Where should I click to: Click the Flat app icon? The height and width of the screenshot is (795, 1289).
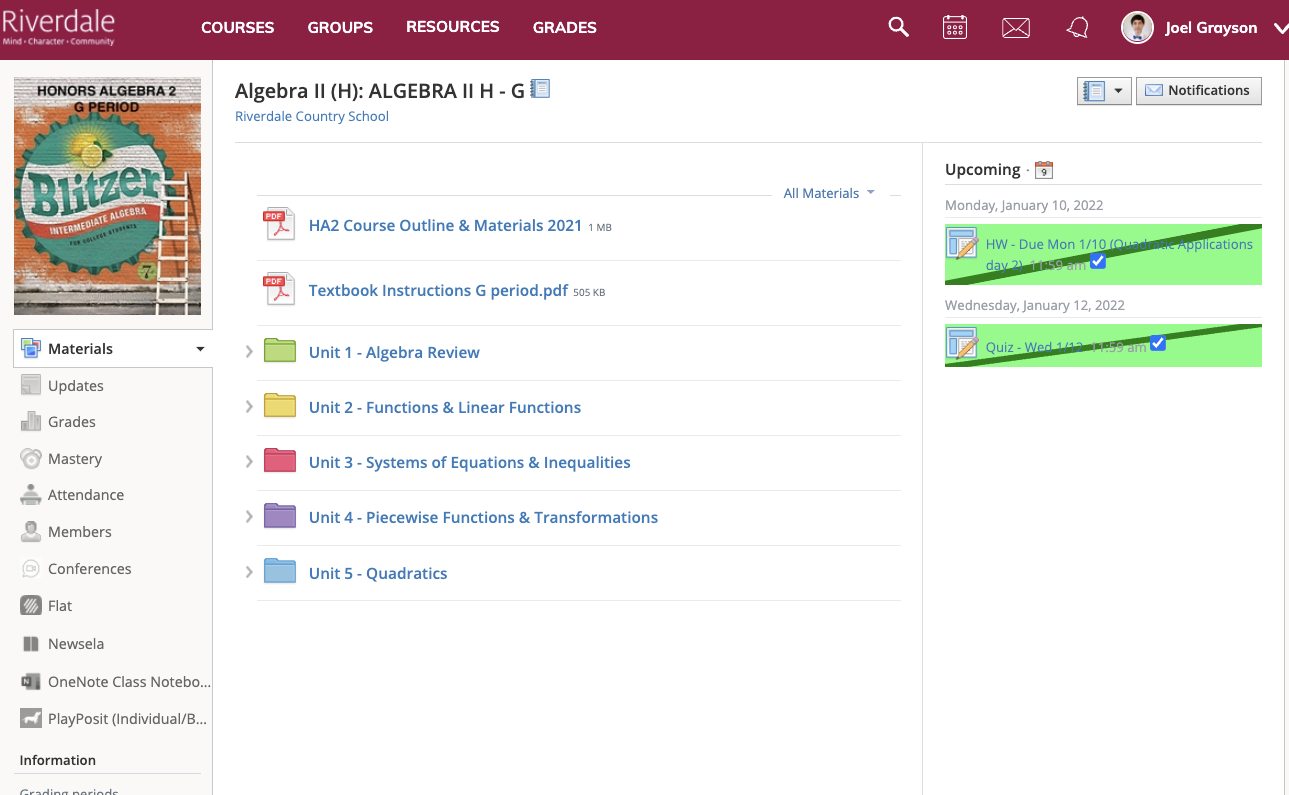pos(31,606)
